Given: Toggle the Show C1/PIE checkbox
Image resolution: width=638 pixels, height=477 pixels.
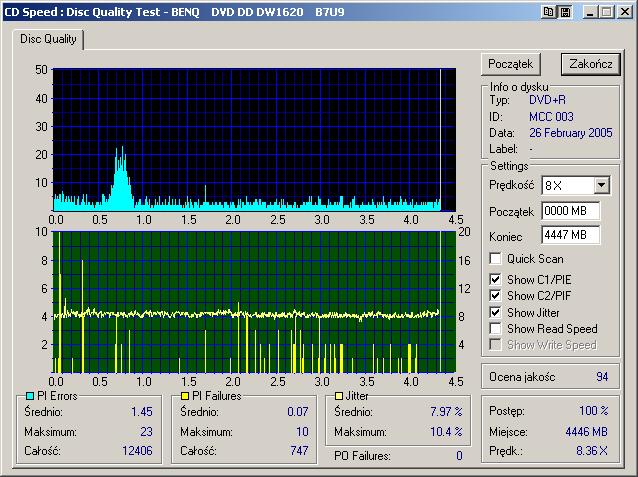Looking at the screenshot, I should (495, 280).
